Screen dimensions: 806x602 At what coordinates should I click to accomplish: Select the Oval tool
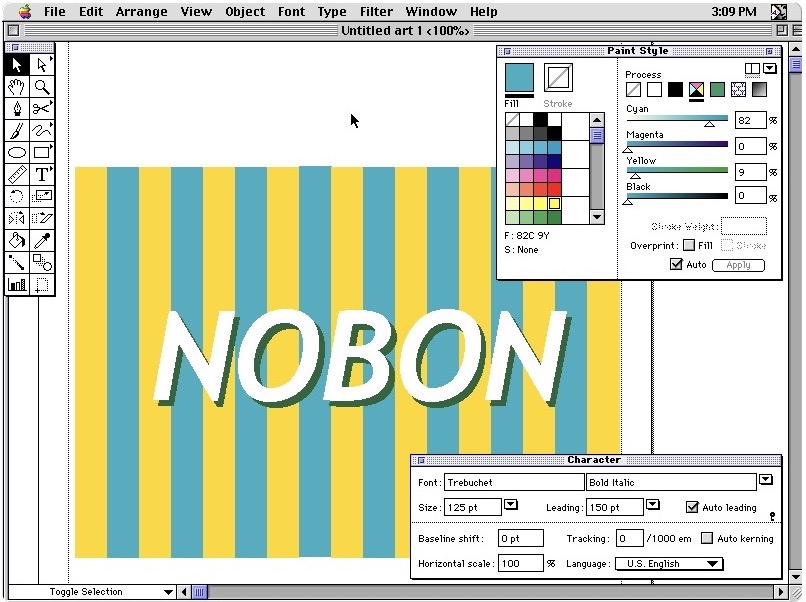pyautogui.click(x=17, y=153)
